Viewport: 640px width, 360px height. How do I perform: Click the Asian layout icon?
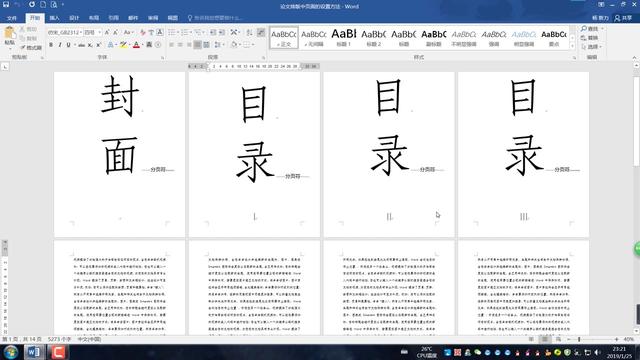click(x=234, y=32)
